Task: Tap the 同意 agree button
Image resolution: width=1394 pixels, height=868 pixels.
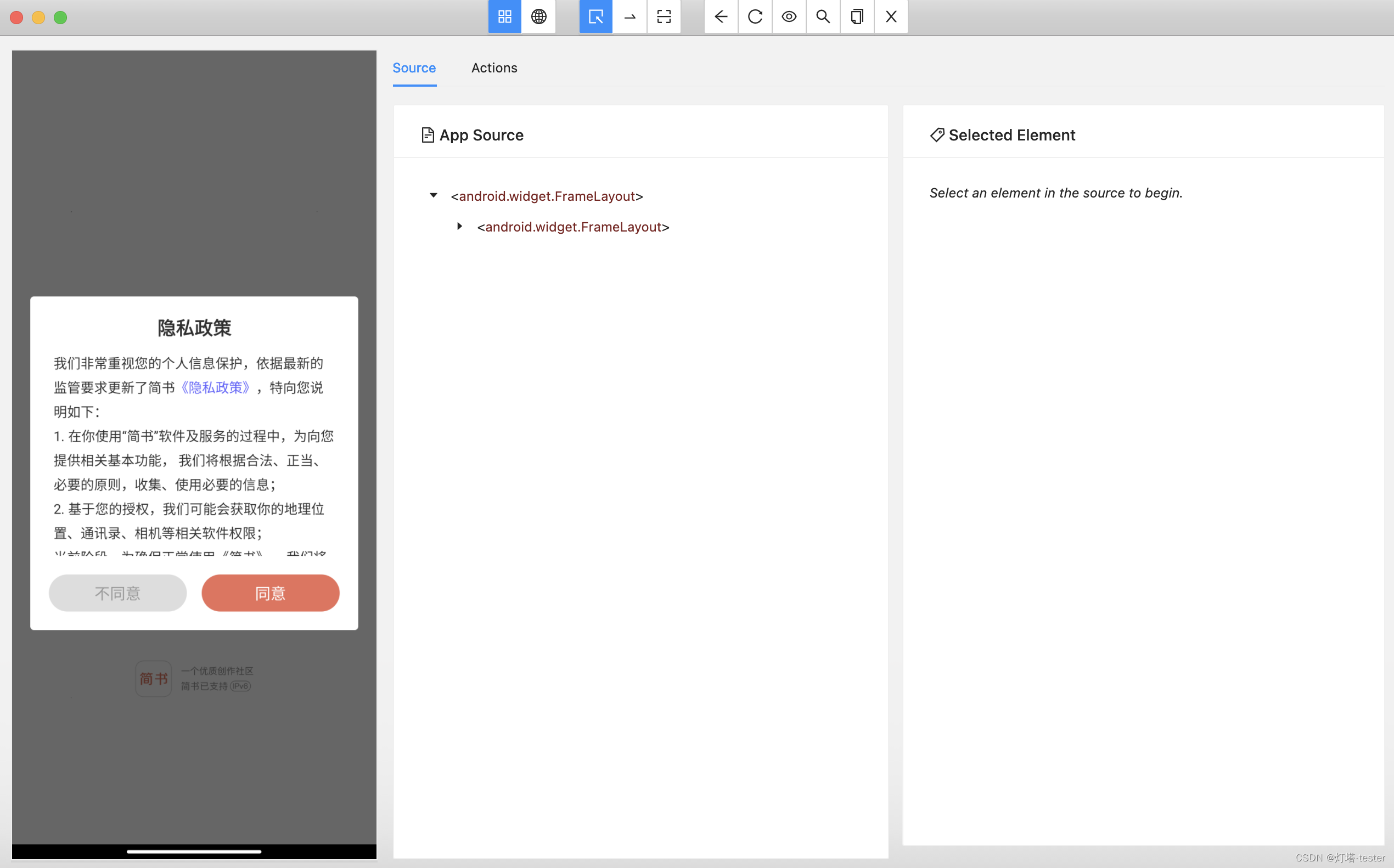Action: [270, 593]
